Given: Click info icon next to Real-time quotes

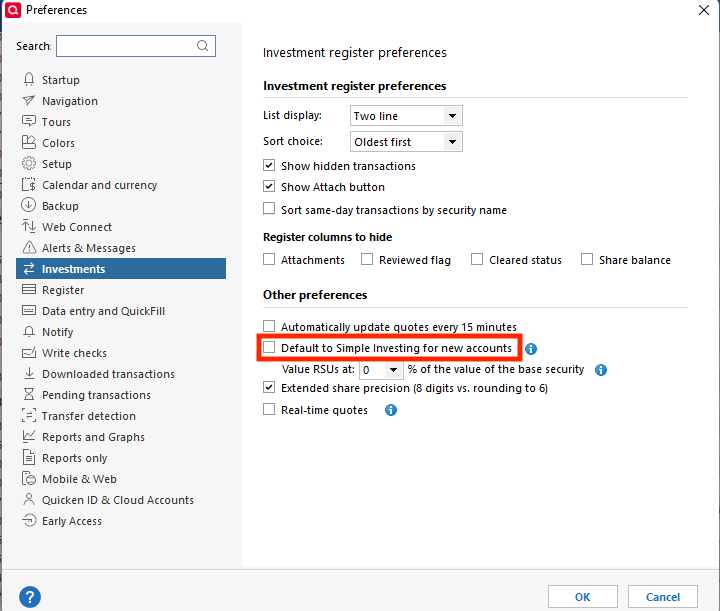Looking at the screenshot, I should click(391, 410).
